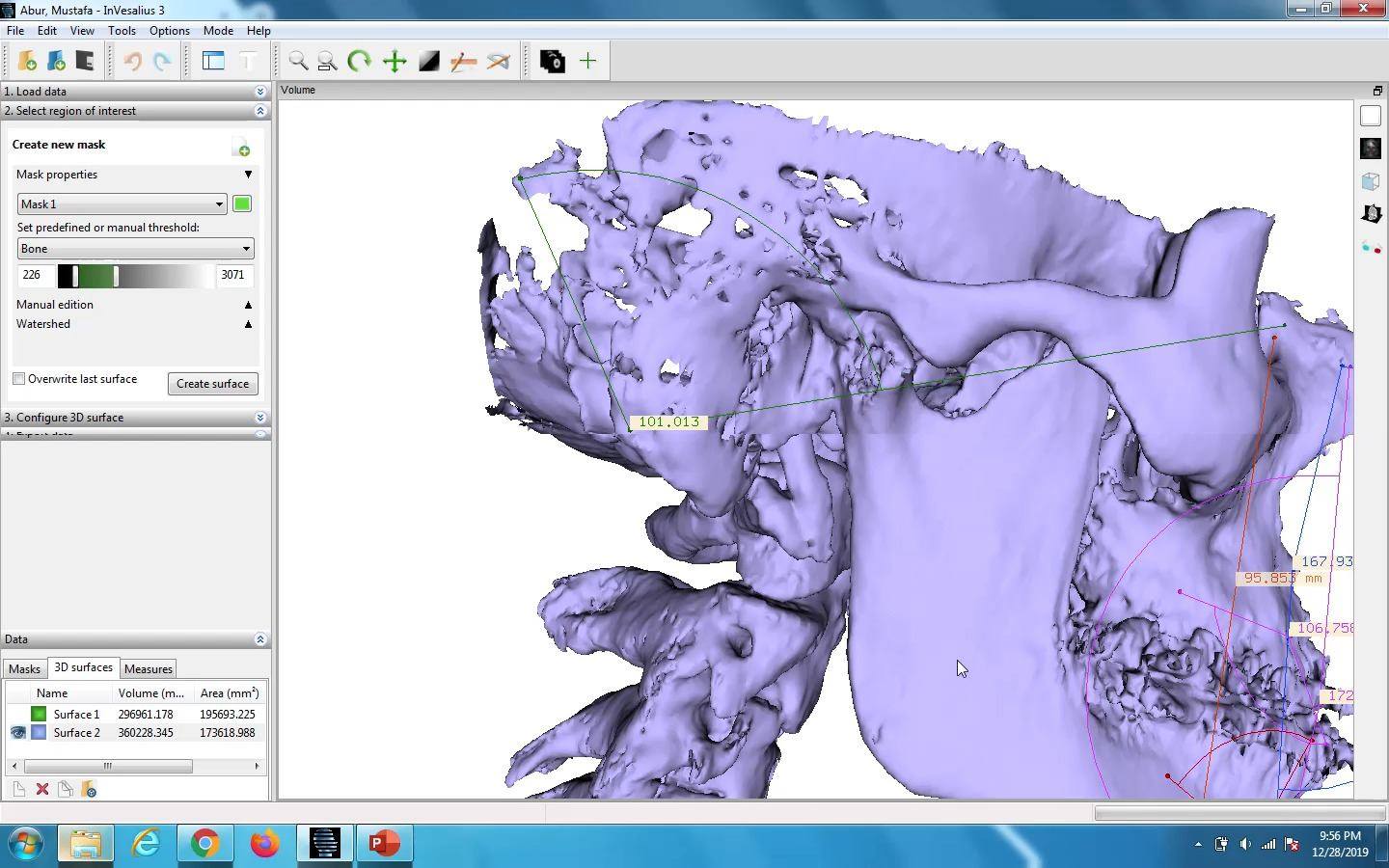Click the surfaces list horizontal scrollbar
The width and height of the screenshot is (1389, 868).
(x=108, y=767)
